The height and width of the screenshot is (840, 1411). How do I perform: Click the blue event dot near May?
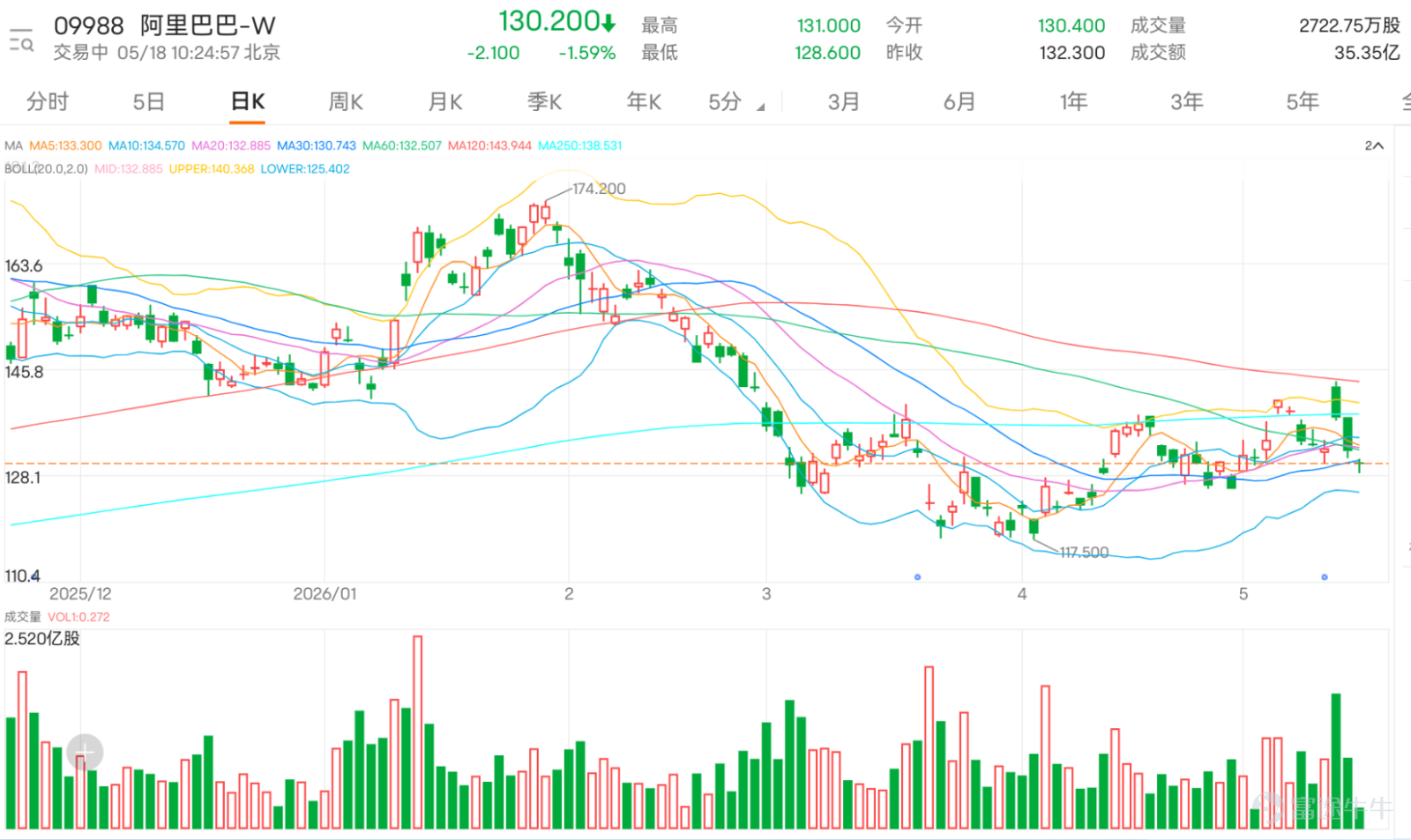[x=1325, y=576]
